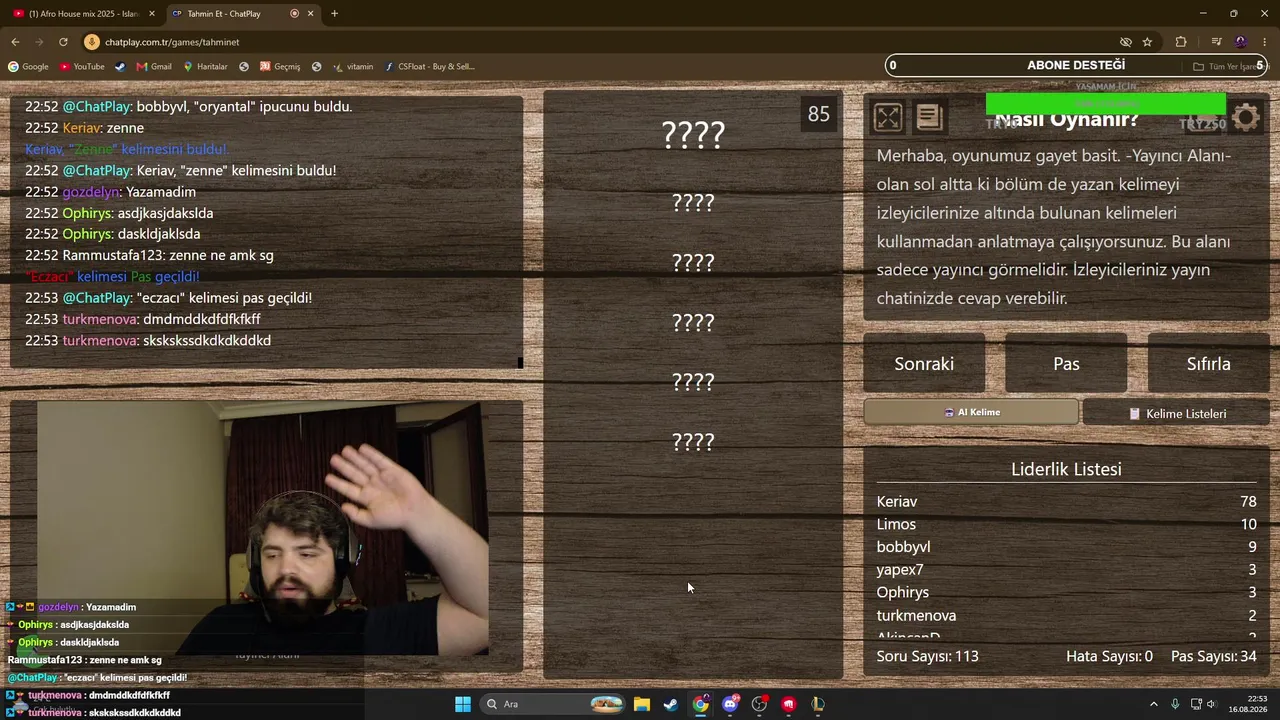
Task: Open a new browser tab
Action: (x=334, y=14)
